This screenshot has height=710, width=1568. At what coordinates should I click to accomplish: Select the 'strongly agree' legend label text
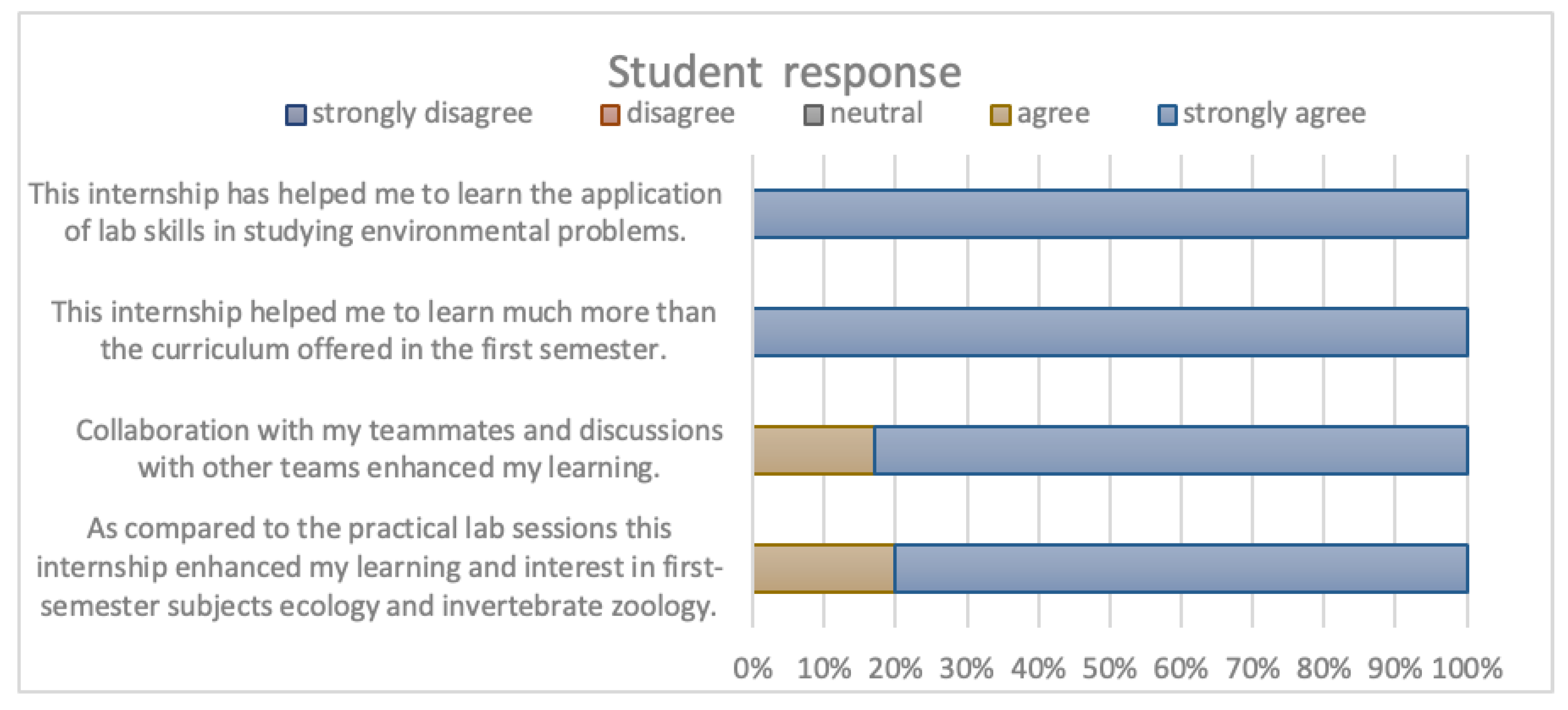point(1275,114)
